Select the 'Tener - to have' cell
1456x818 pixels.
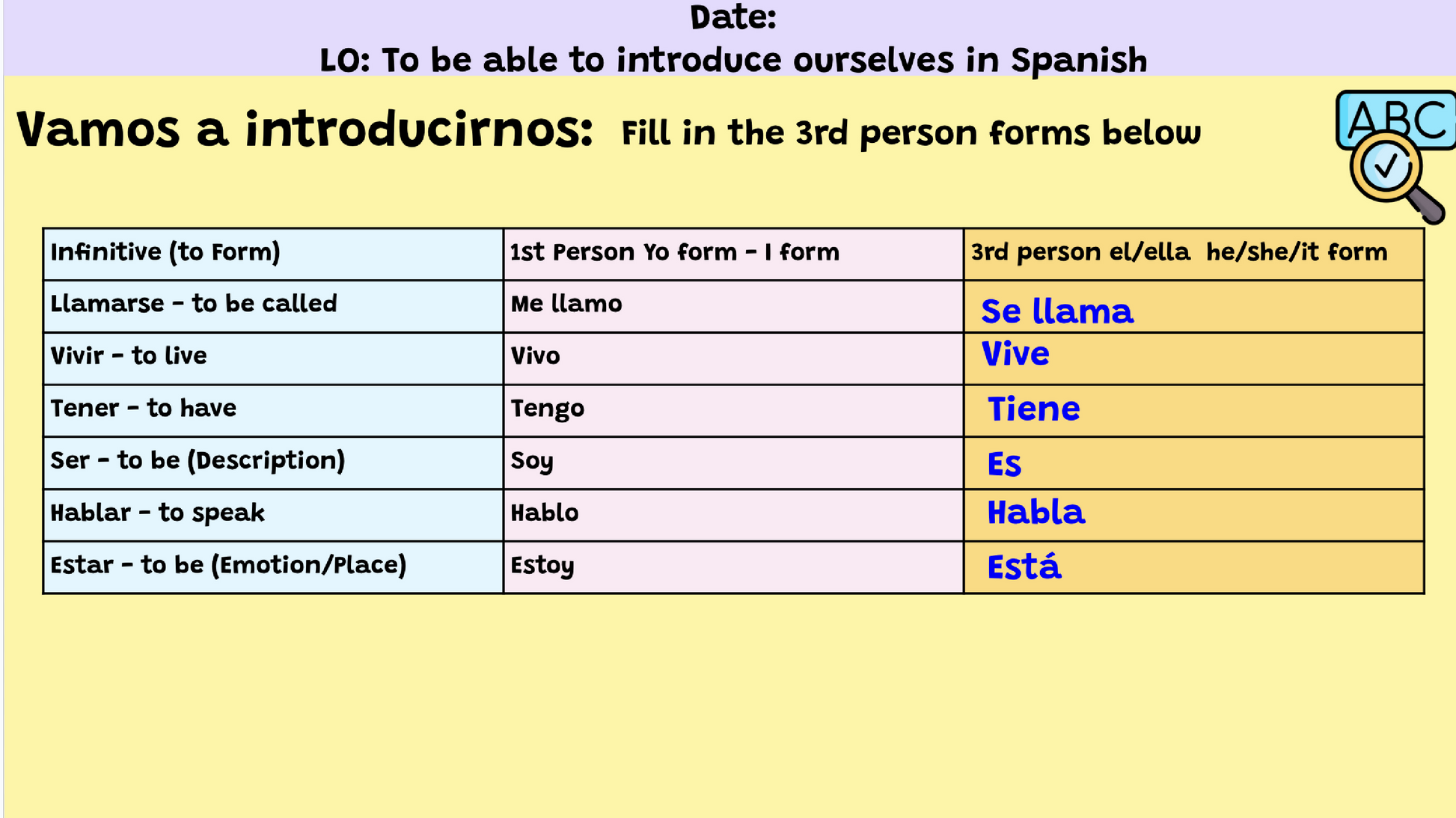273,411
